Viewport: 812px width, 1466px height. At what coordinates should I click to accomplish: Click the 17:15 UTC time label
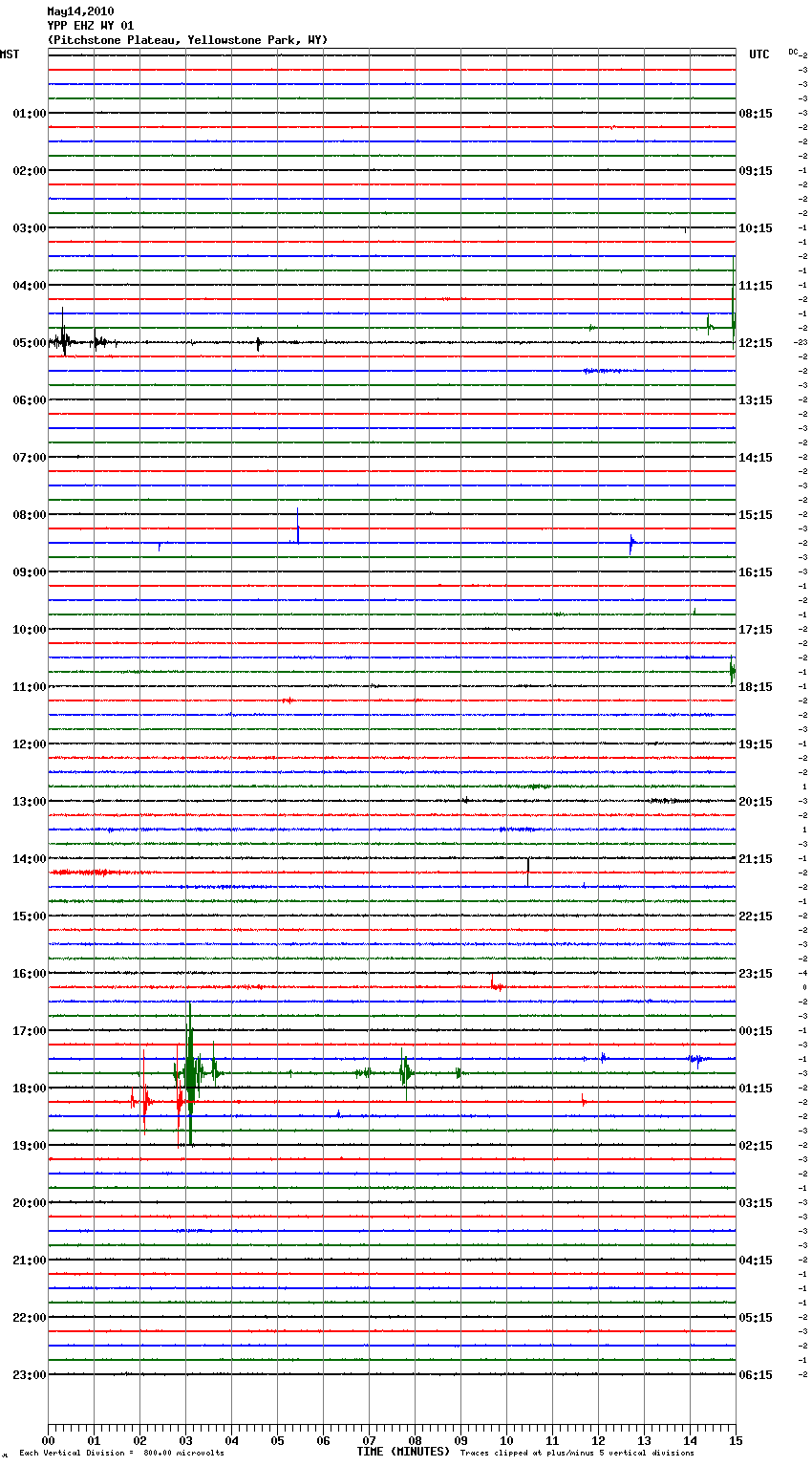[756, 630]
